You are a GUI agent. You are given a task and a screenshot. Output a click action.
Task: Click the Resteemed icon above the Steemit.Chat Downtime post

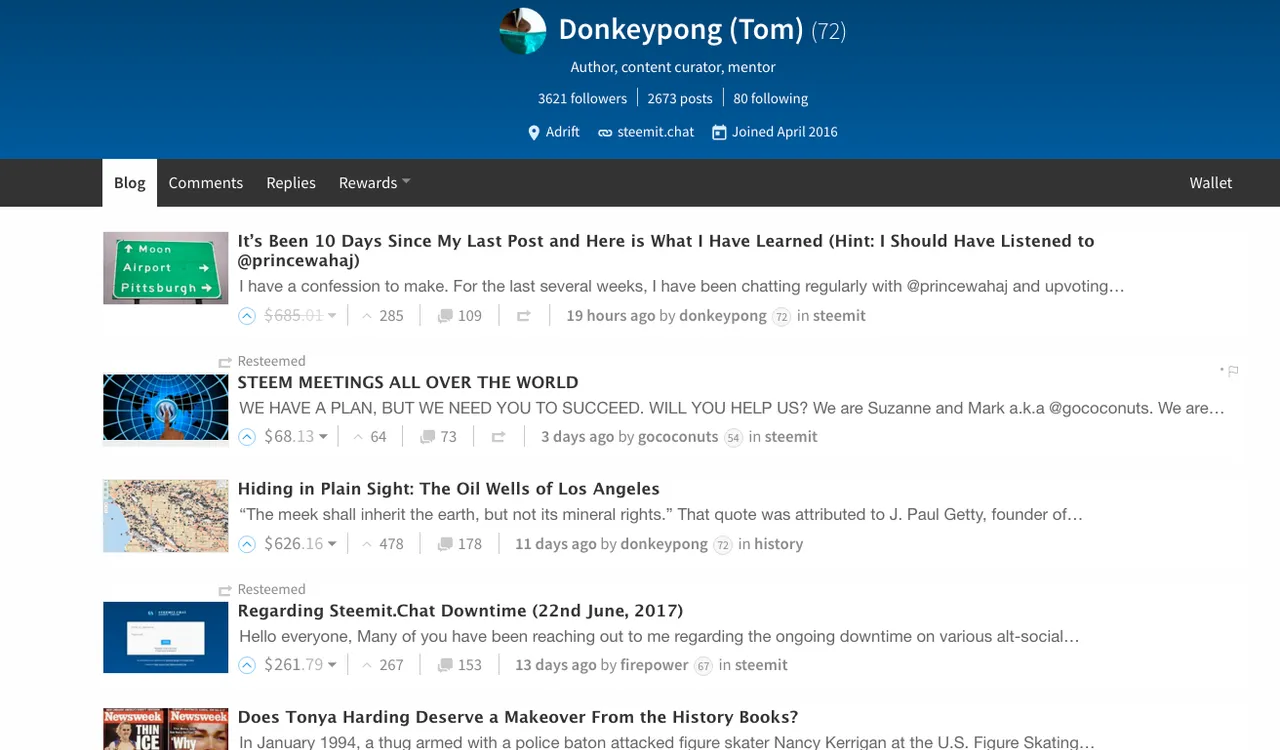(x=225, y=590)
